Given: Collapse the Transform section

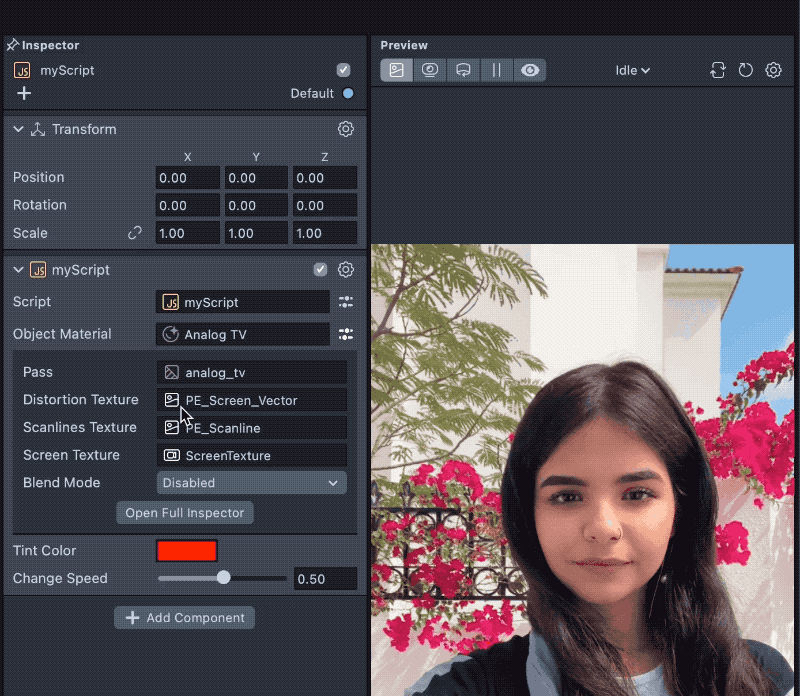Looking at the screenshot, I should 19,129.
